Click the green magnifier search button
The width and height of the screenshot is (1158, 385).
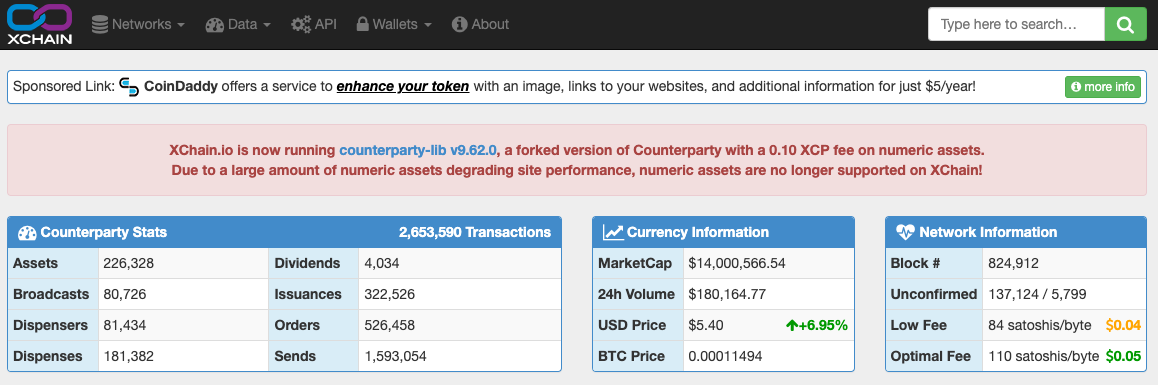click(x=1125, y=24)
